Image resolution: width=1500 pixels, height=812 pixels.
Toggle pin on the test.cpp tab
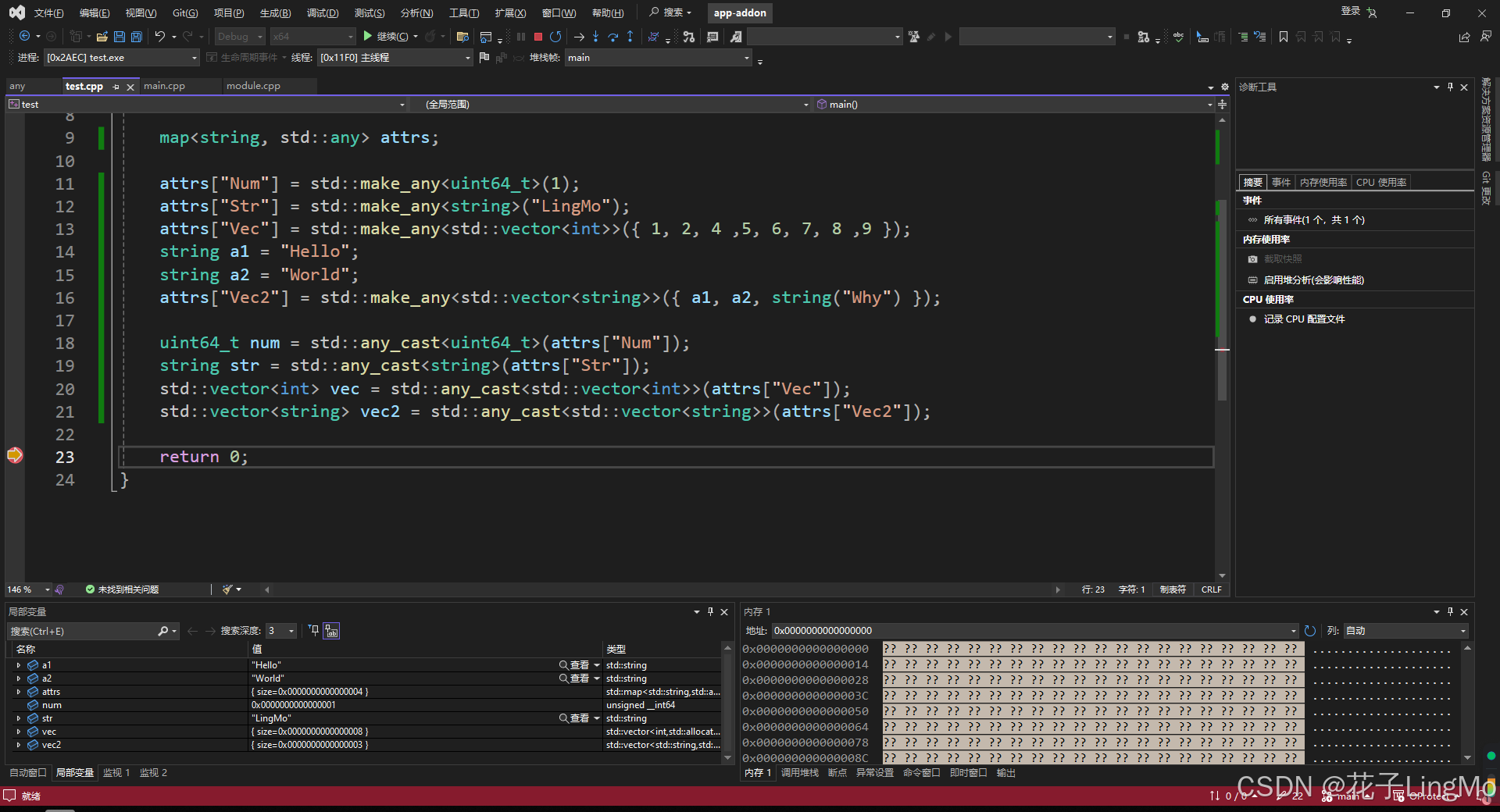(x=116, y=87)
